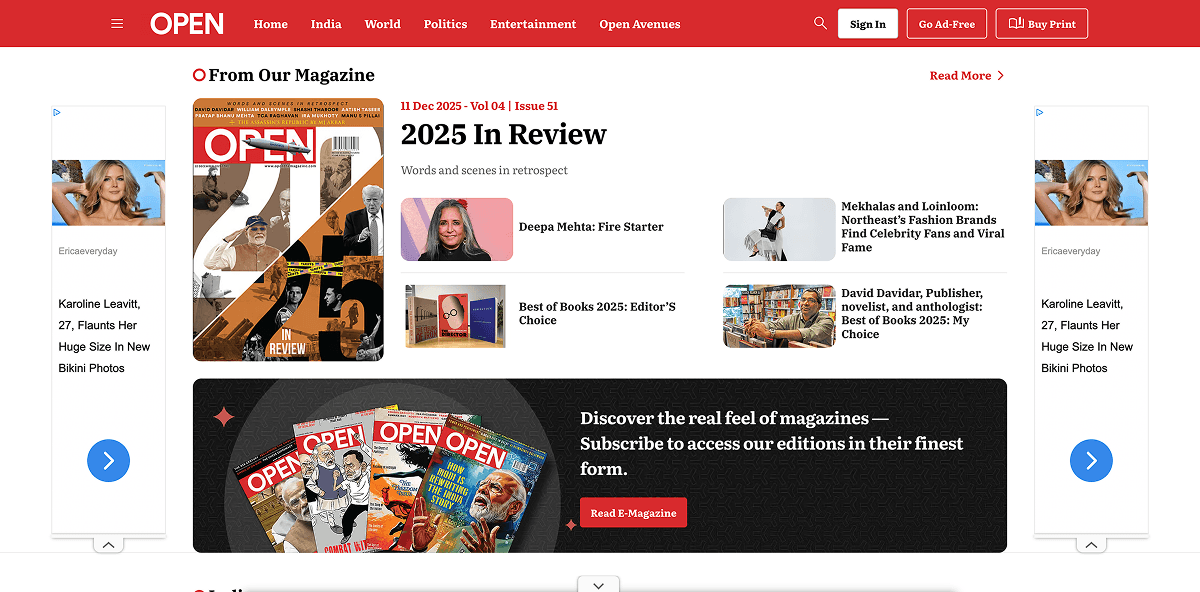Image resolution: width=1200 pixels, height=592 pixels.
Task: Select the Politics menu item
Action: [445, 23]
